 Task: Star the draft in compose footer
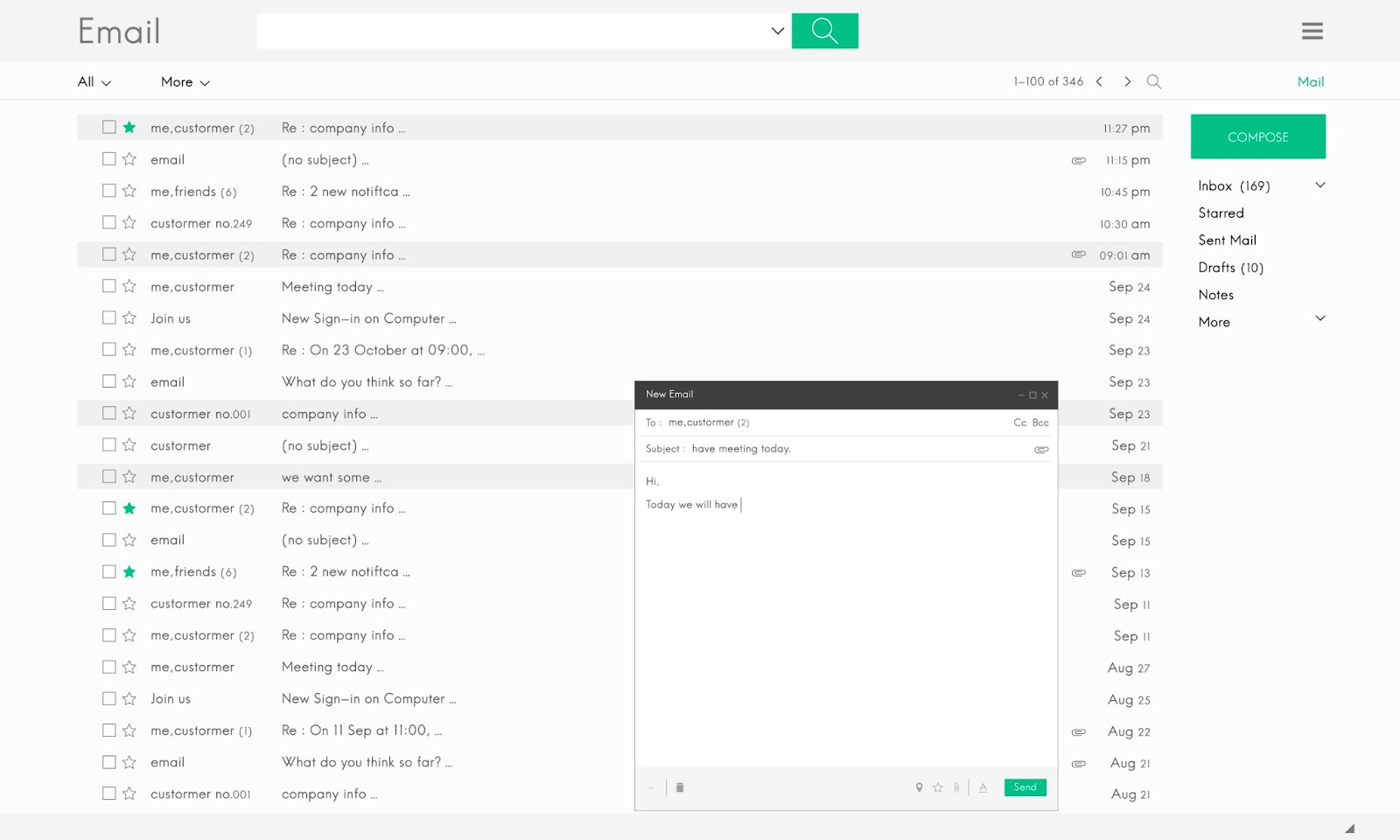click(937, 787)
